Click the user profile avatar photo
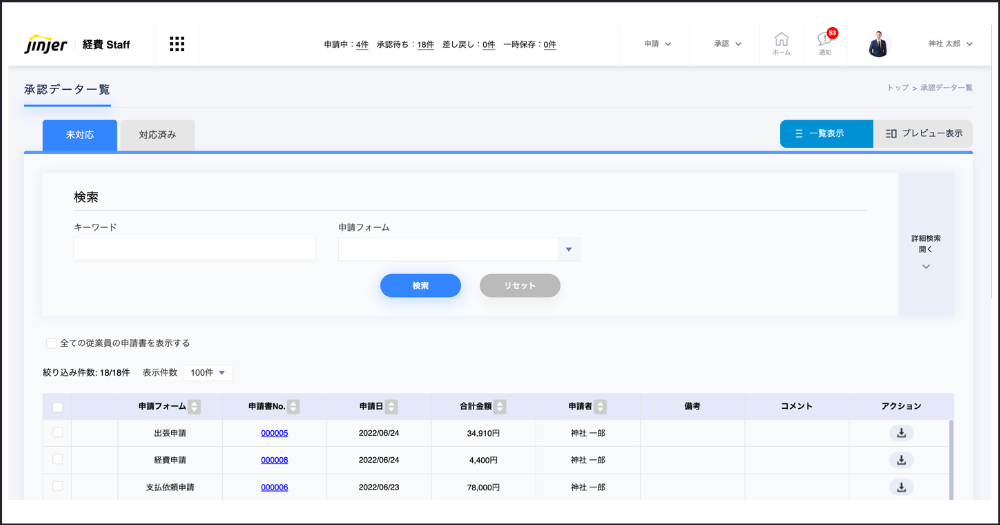Screen dimensions: 1000x525 tap(878, 44)
